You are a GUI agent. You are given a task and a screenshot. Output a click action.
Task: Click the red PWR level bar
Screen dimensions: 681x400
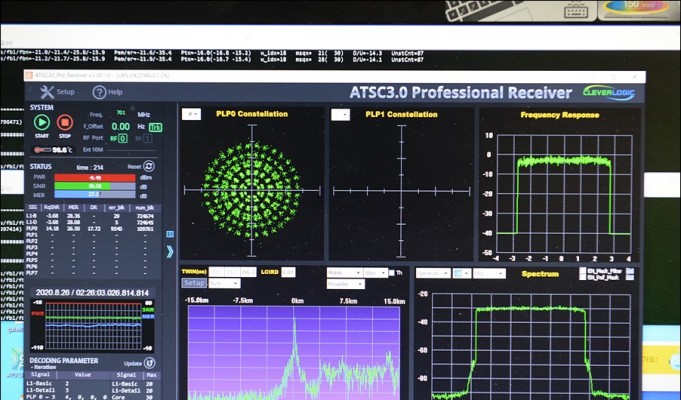95,178
